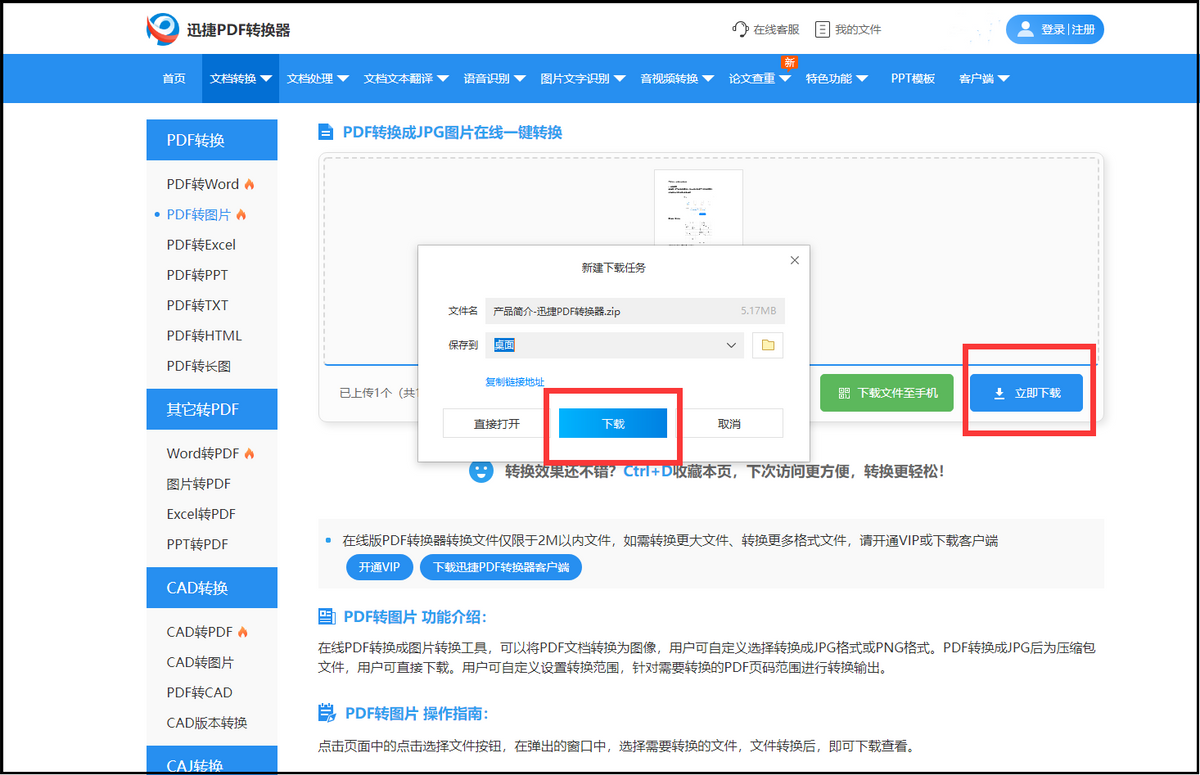1200x775 pixels.
Task: Expand 语音识别 nav dropdown
Action: click(494, 78)
